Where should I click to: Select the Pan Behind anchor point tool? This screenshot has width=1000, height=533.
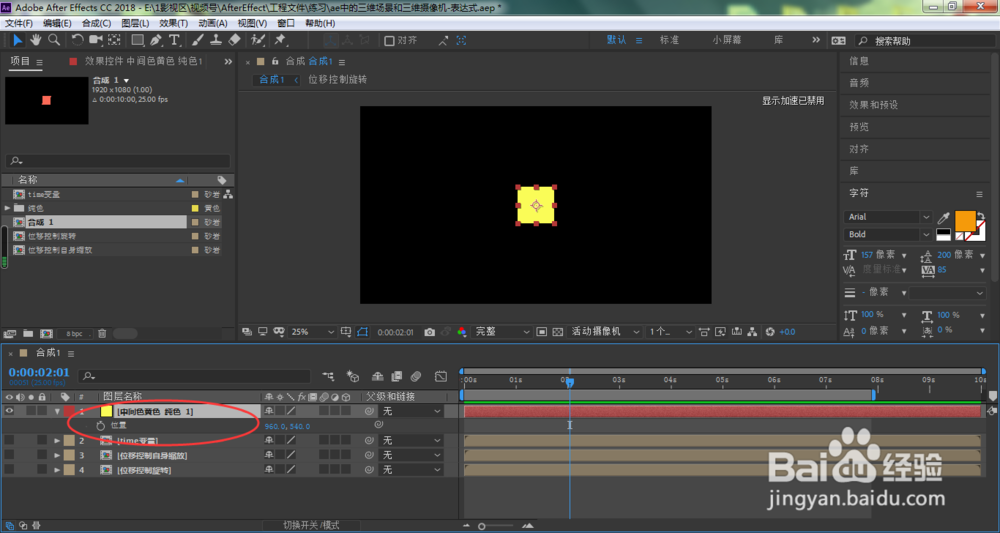[114, 40]
